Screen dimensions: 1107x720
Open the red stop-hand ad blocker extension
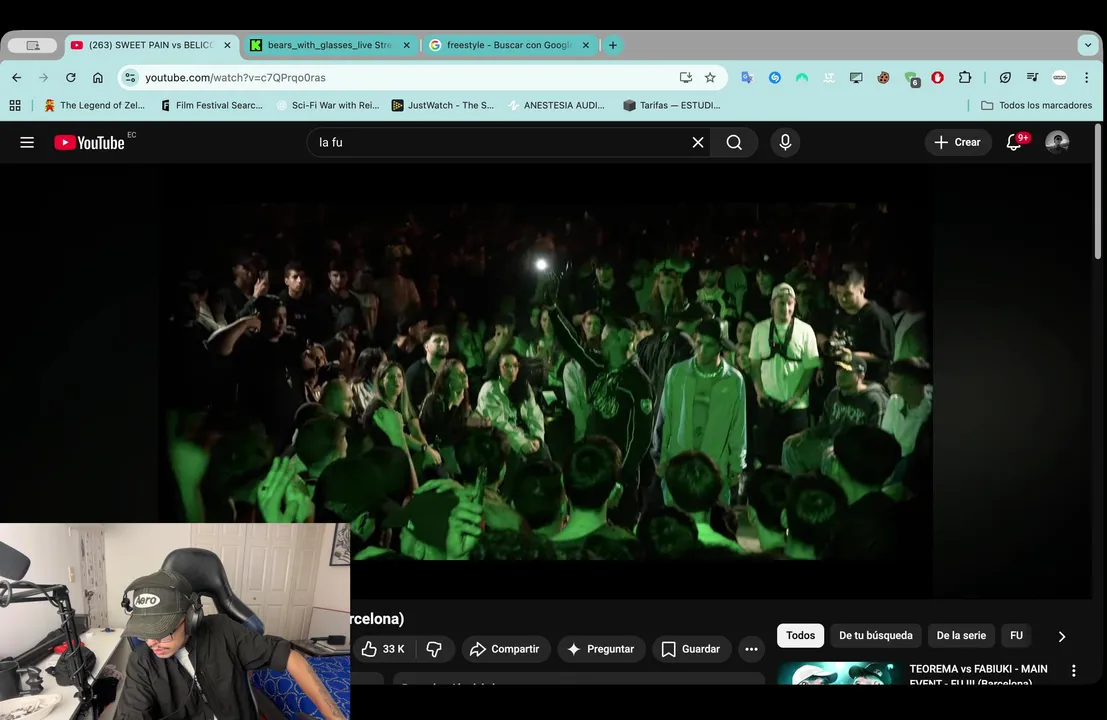[x=938, y=78]
